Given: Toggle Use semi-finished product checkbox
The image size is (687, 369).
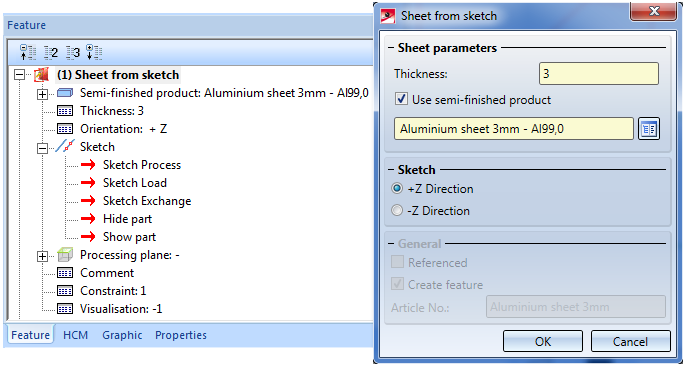Looking at the screenshot, I should click(x=401, y=99).
